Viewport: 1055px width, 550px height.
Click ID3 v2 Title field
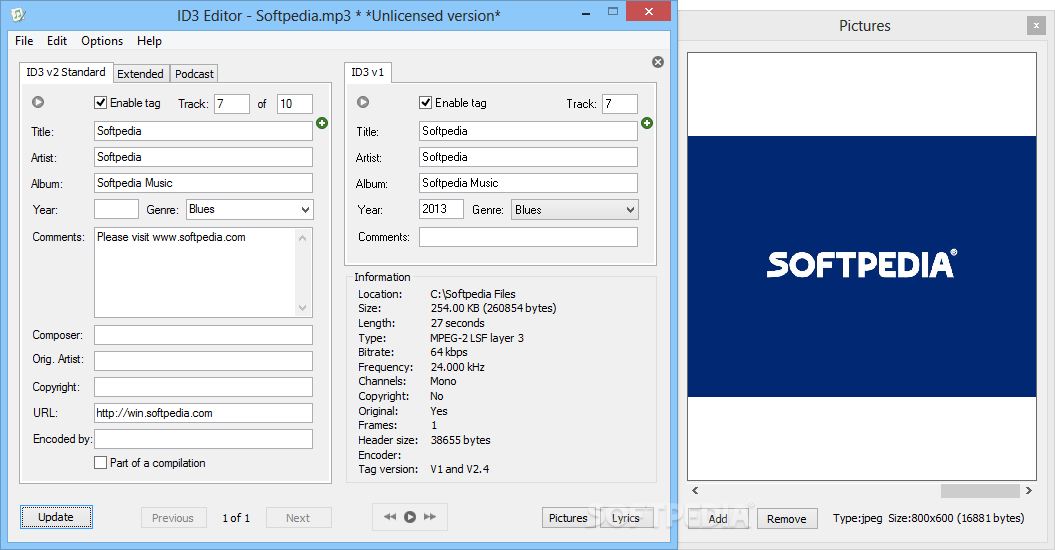pyautogui.click(x=203, y=131)
